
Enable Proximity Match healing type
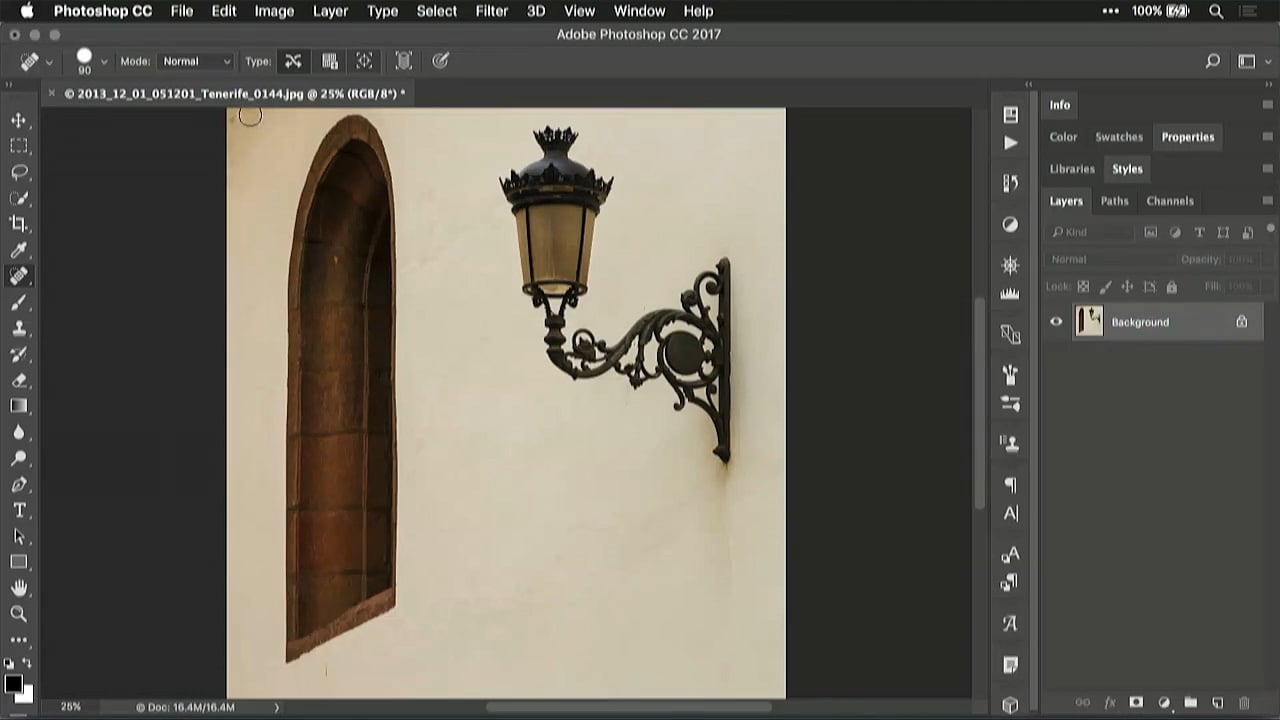pos(364,61)
